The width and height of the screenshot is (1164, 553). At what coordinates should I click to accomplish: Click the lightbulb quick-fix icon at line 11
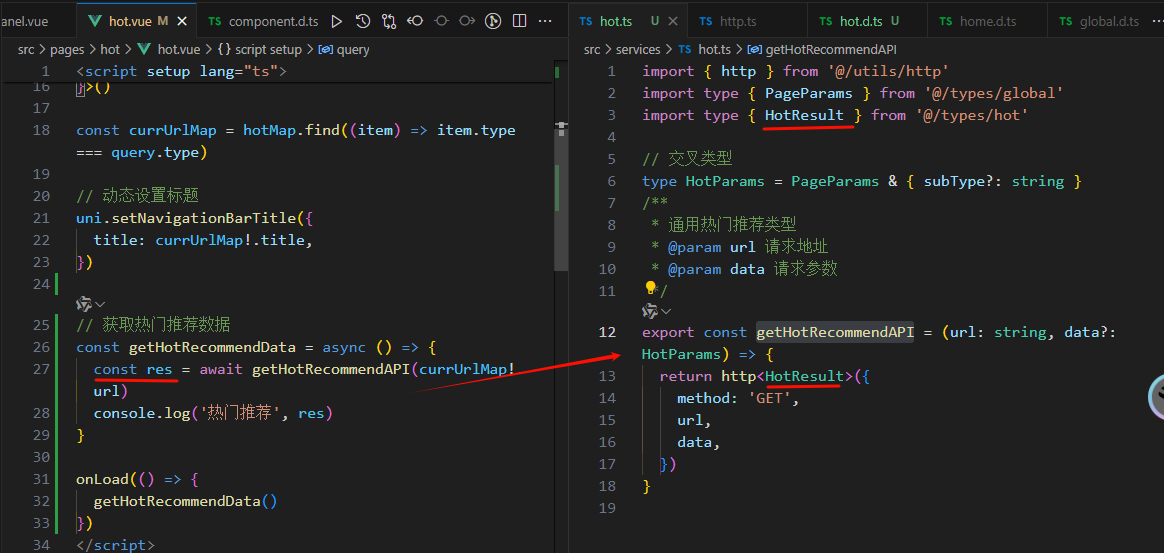[650, 288]
